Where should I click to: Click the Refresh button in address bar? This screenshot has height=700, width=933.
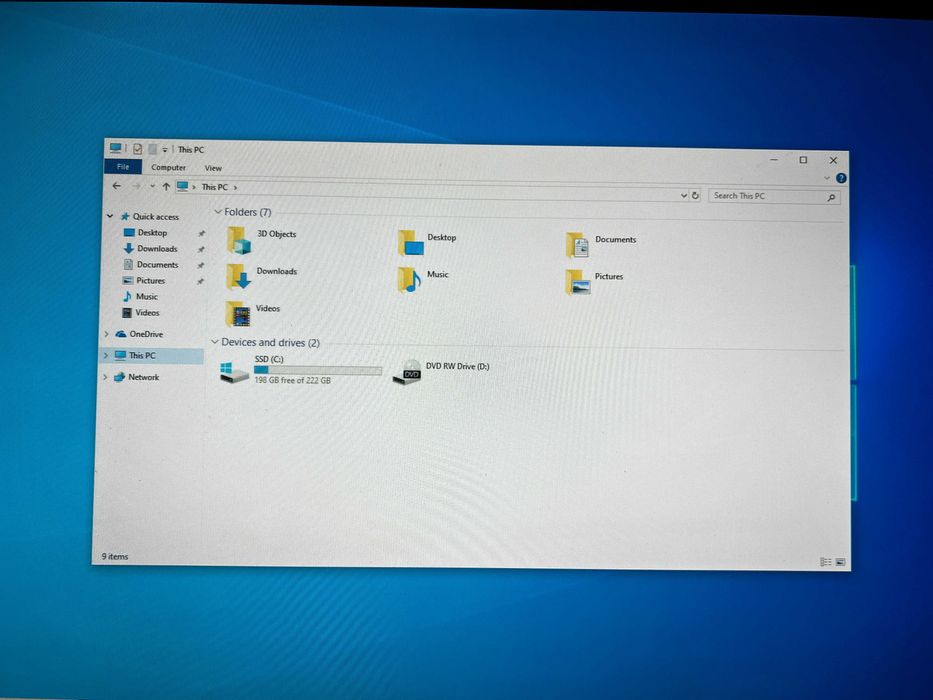click(695, 195)
